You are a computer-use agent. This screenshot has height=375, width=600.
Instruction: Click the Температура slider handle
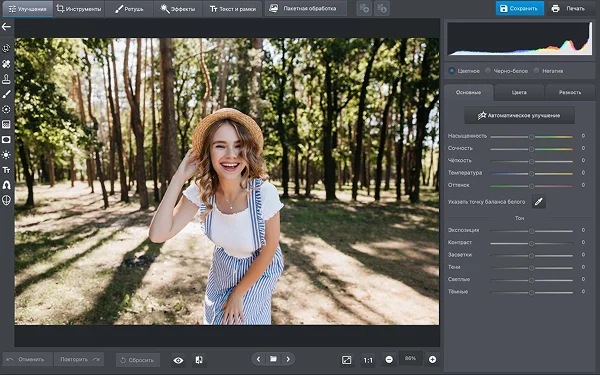coord(532,174)
